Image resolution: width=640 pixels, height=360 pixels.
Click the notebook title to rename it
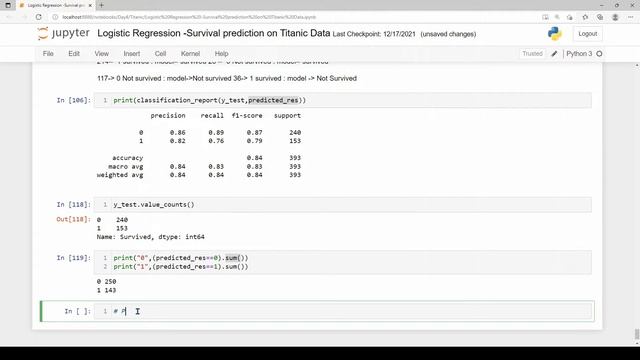tap(213, 33)
